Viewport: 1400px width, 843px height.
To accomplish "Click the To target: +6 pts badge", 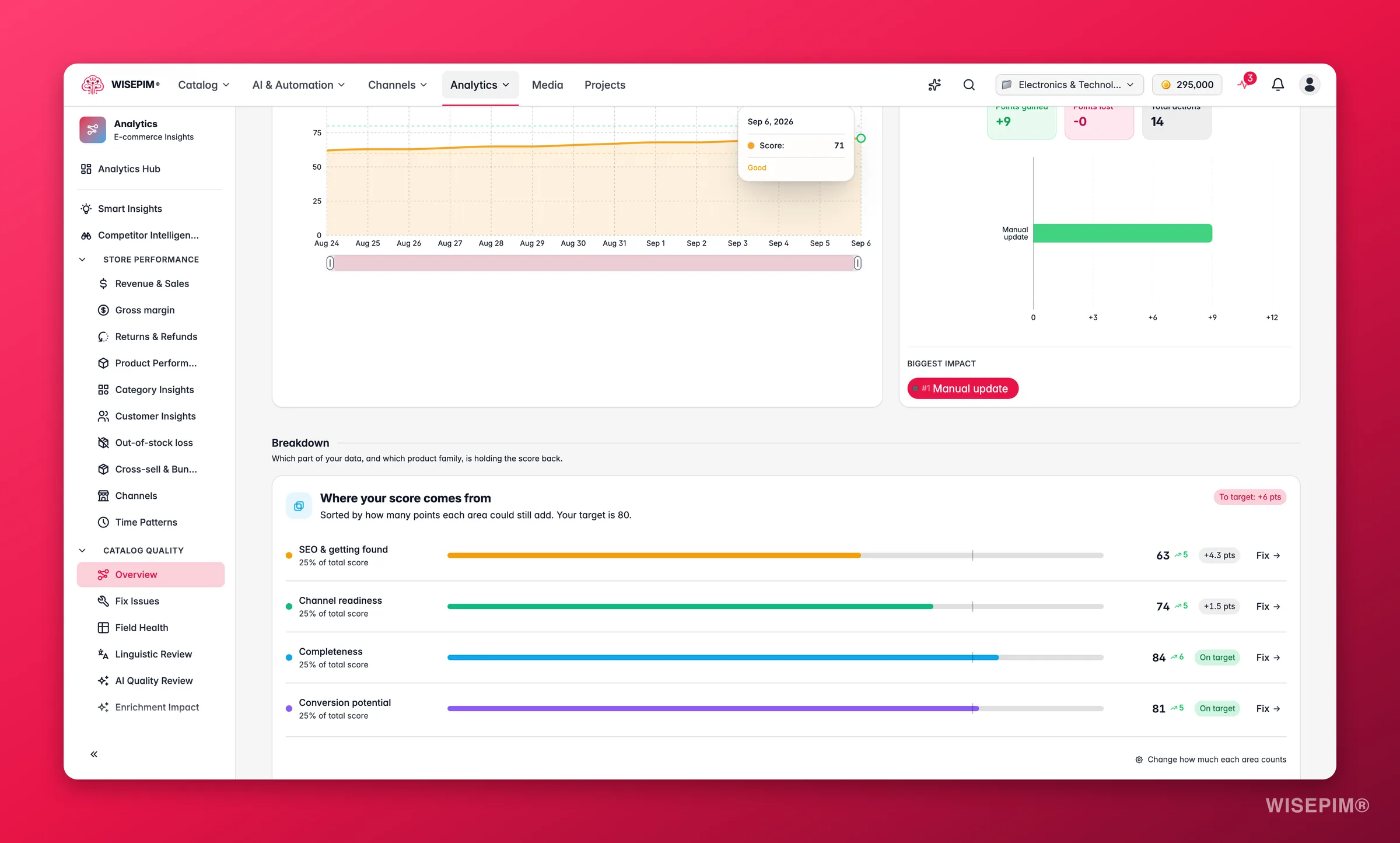I will tap(1249, 497).
